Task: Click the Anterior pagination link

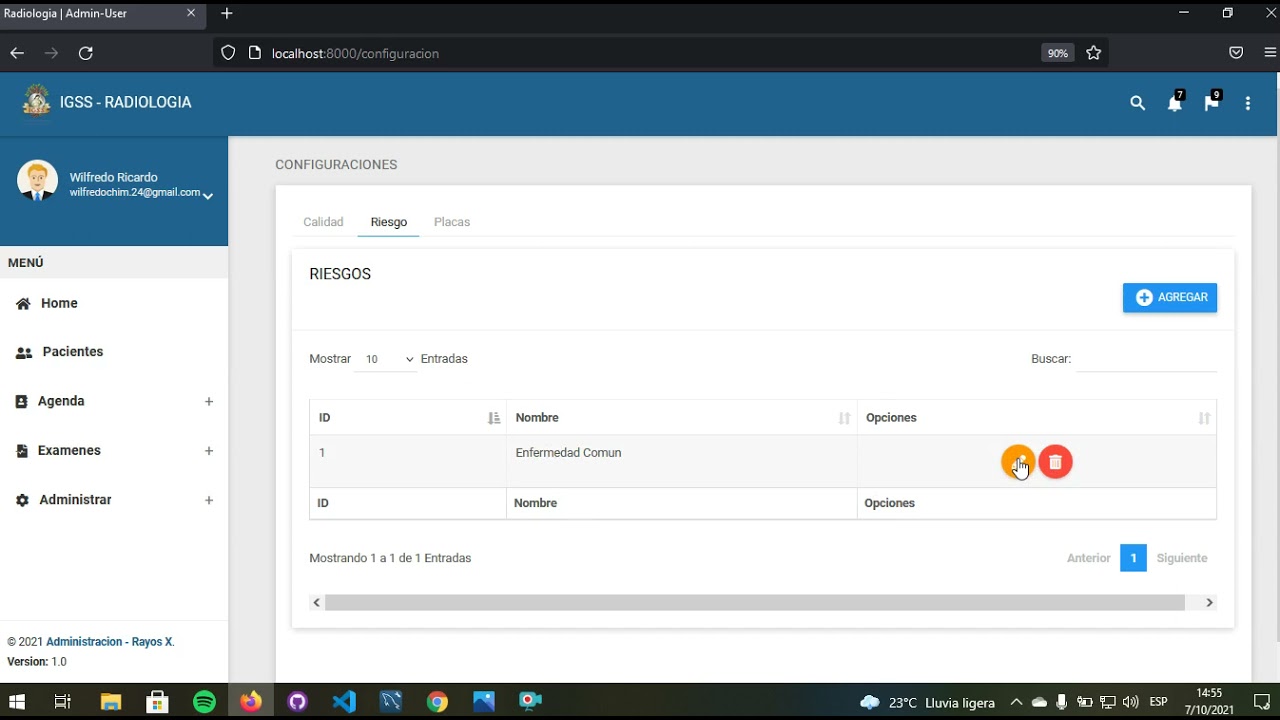Action: [x=1088, y=558]
